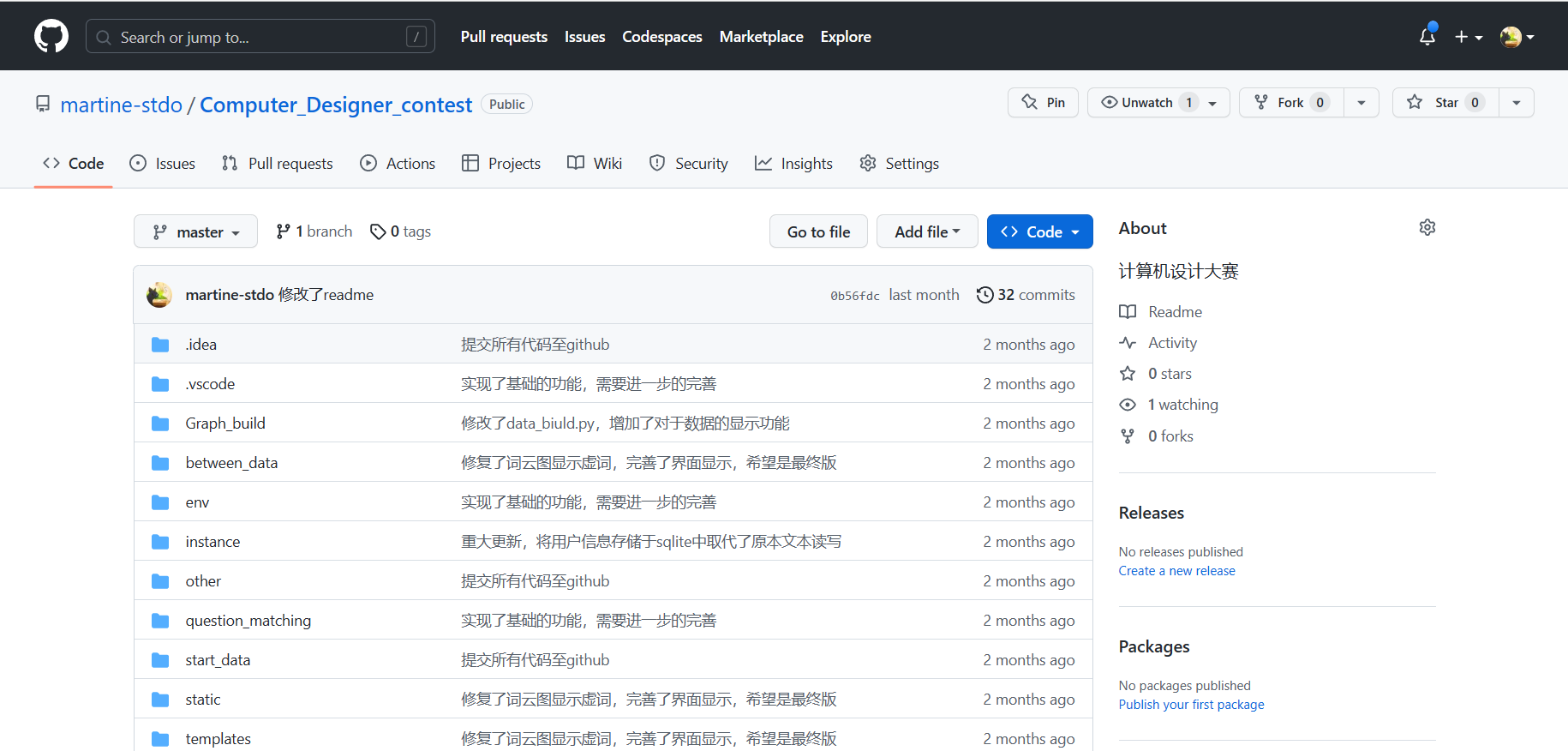Select the Code tab
The height and width of the screenshot is (751, 1568).
74,163
